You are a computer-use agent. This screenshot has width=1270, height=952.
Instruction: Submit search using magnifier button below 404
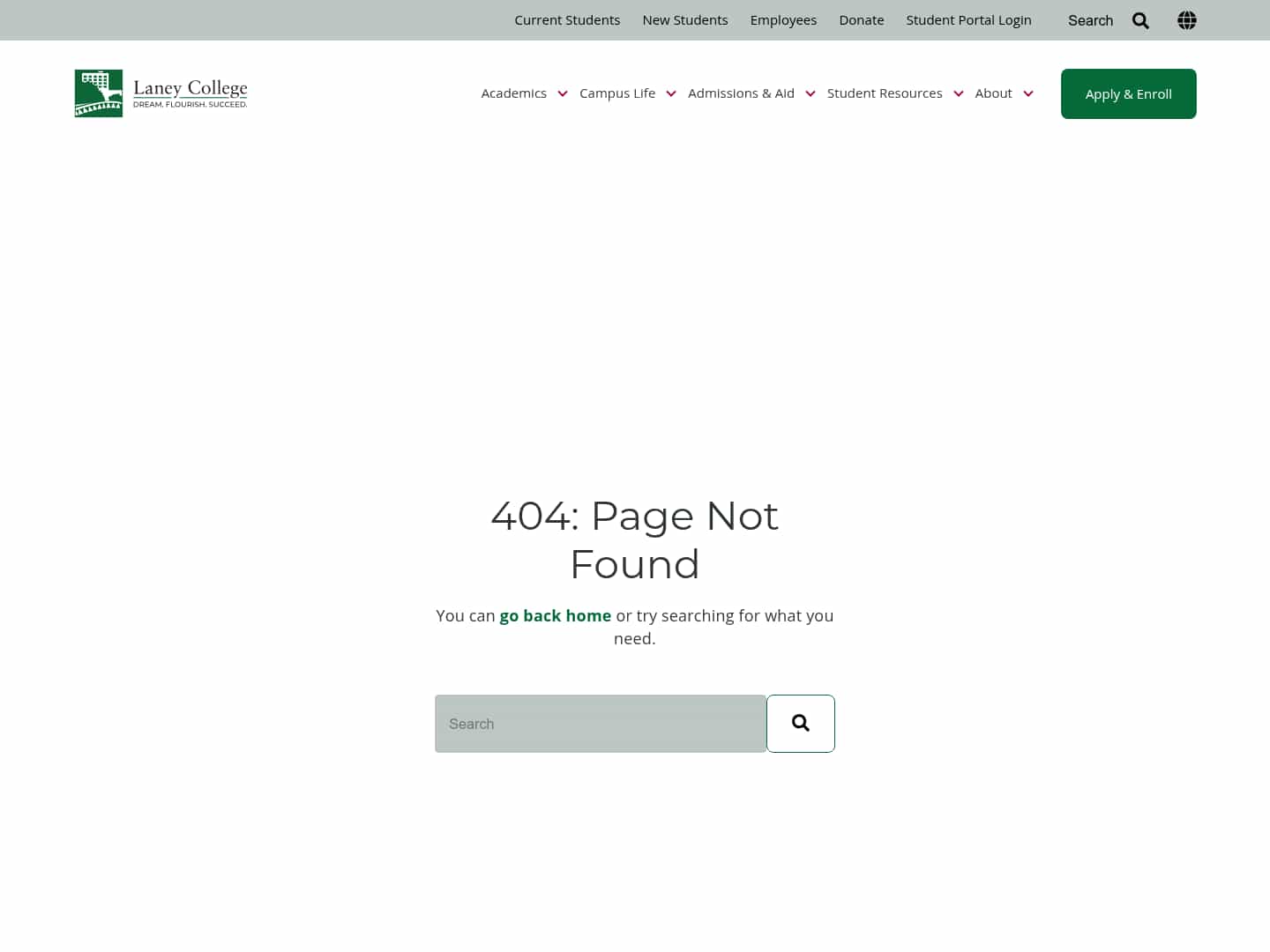click(x=800, y=723)
